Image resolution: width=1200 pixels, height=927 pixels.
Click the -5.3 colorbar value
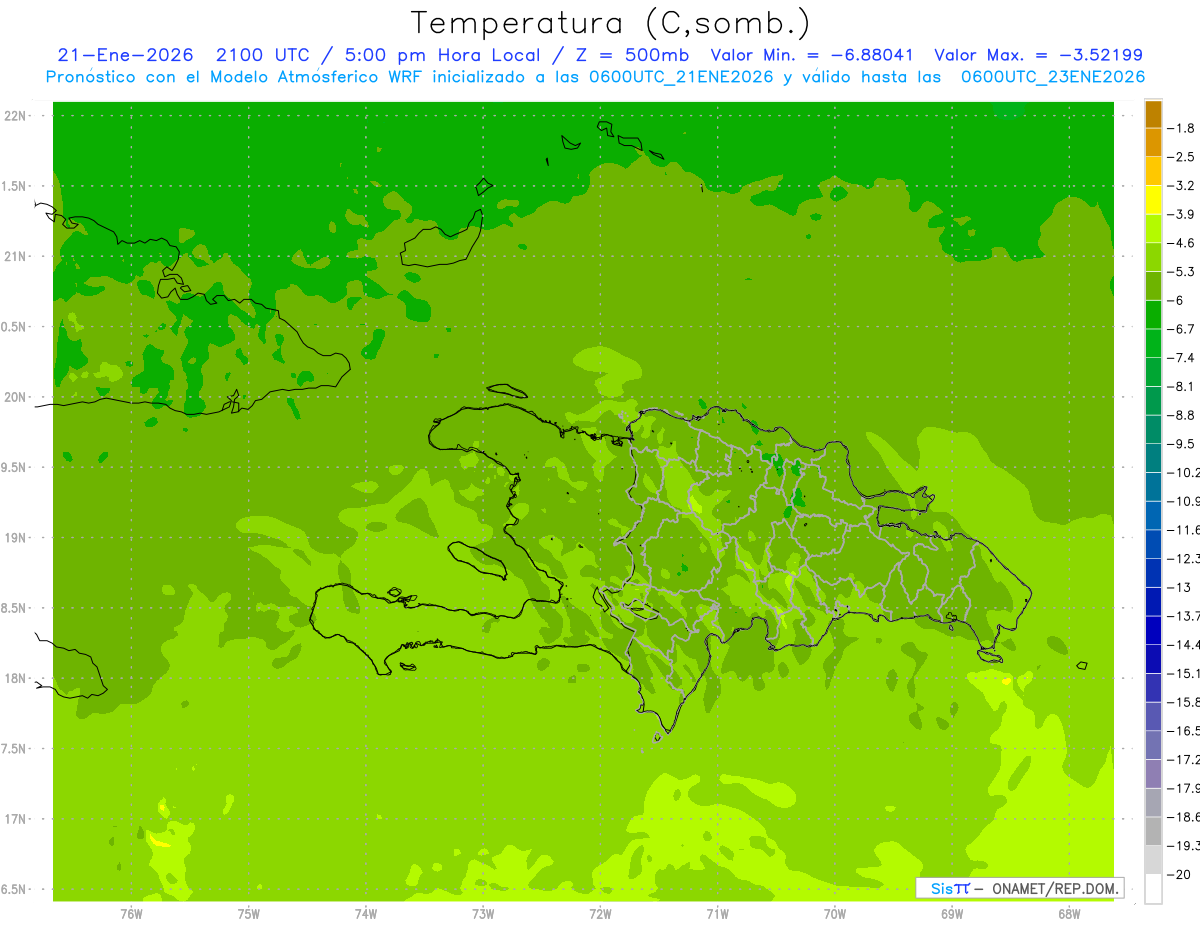coord(1182,272)
